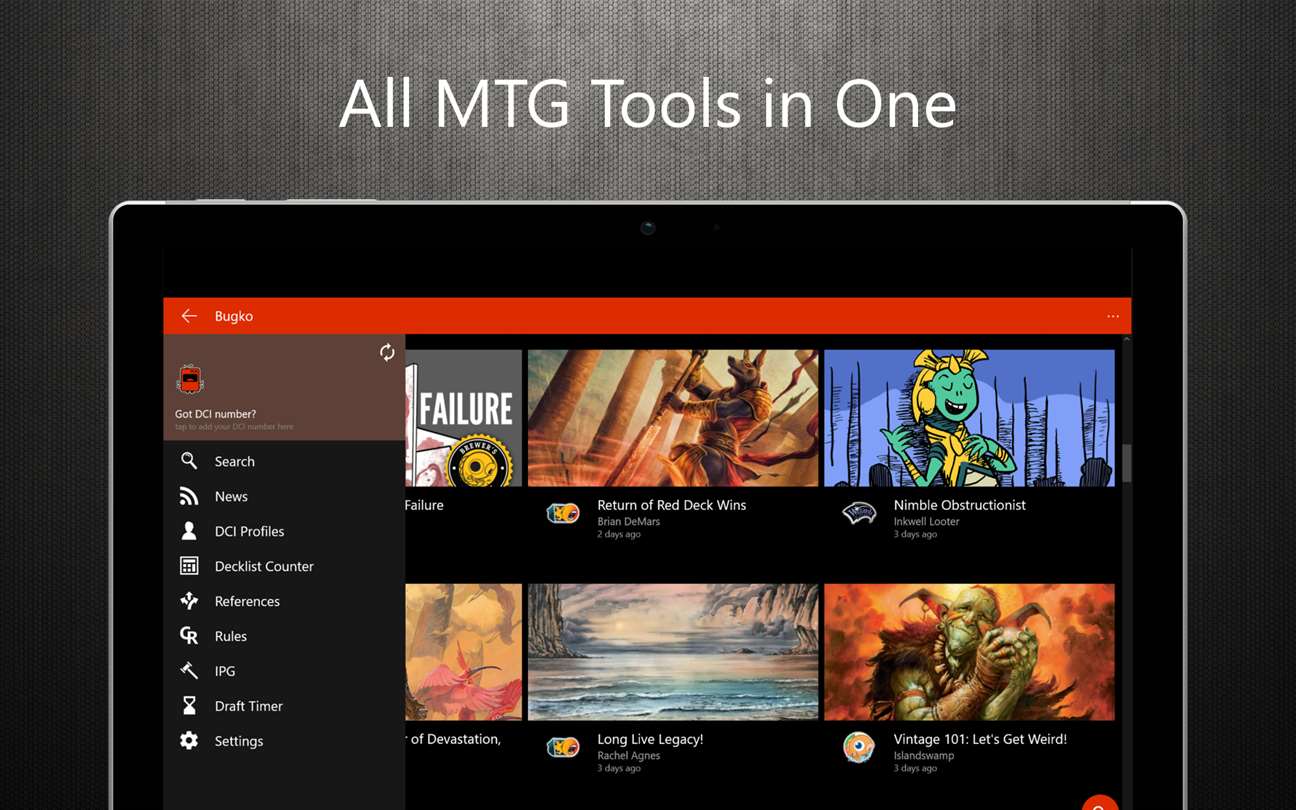Image resolution: width=1296 pixels, height=810 pixels.
Task: Click the '2 days ago' timestamp
Action: 619,534
